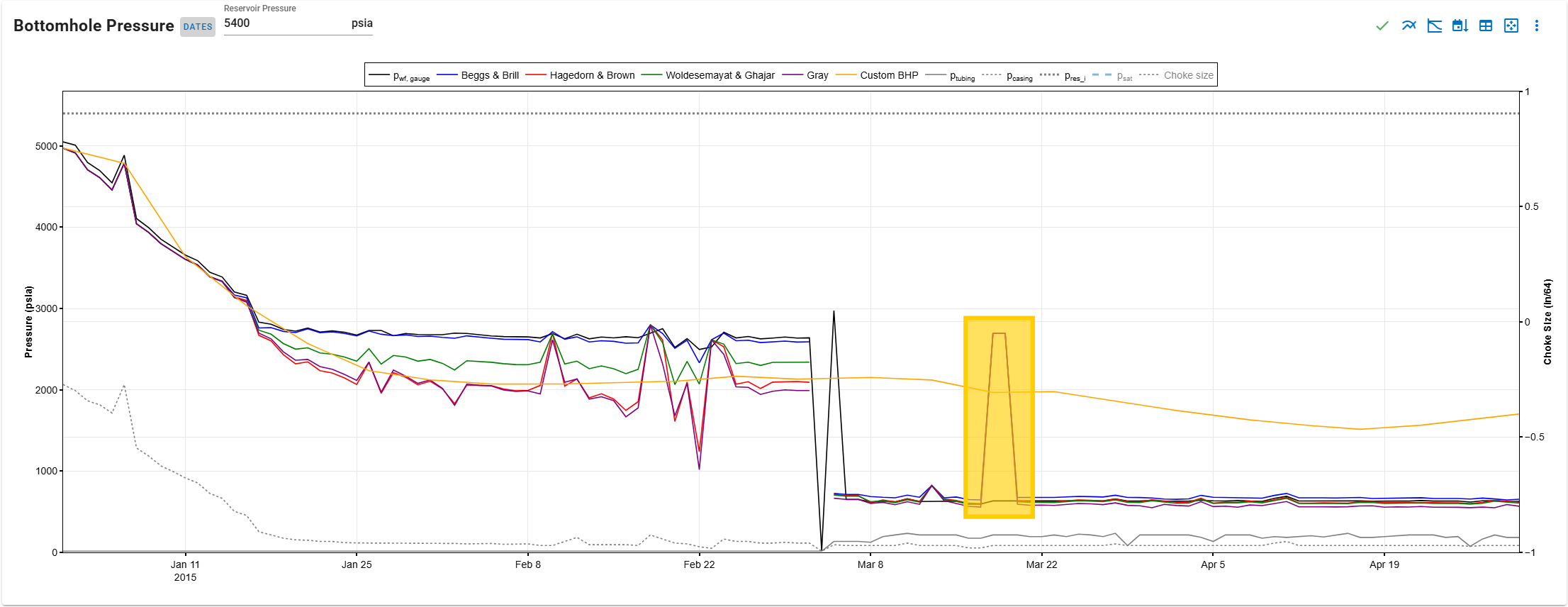This screenshot has width=1568, height=607.
Task: Enable the hidden p sat legend series
Action: click(1112, 75)
